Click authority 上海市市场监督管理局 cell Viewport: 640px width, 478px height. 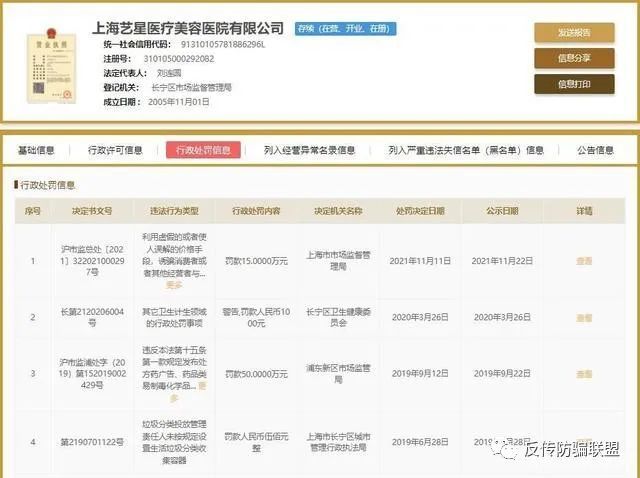pyautogui.click(x=338, y=261)
